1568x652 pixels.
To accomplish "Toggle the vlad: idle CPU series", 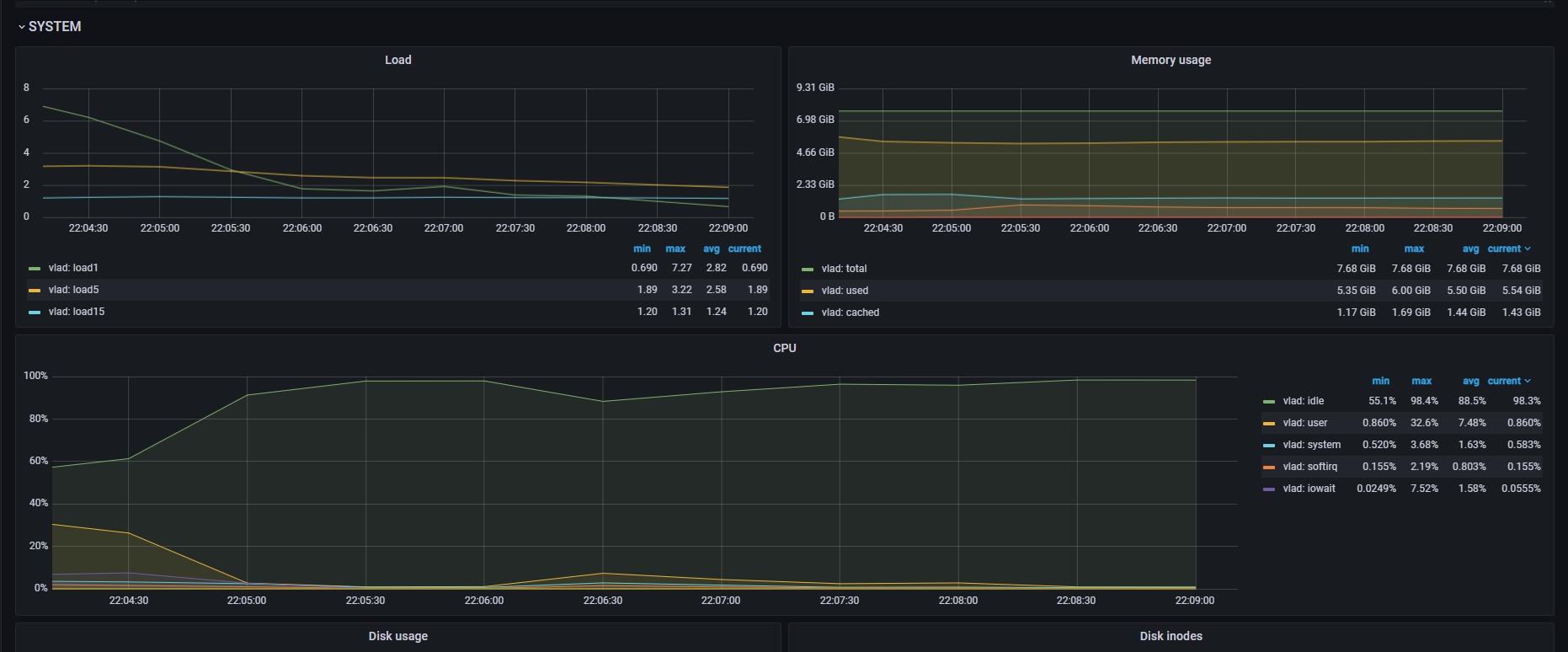I will point(1304,401).
